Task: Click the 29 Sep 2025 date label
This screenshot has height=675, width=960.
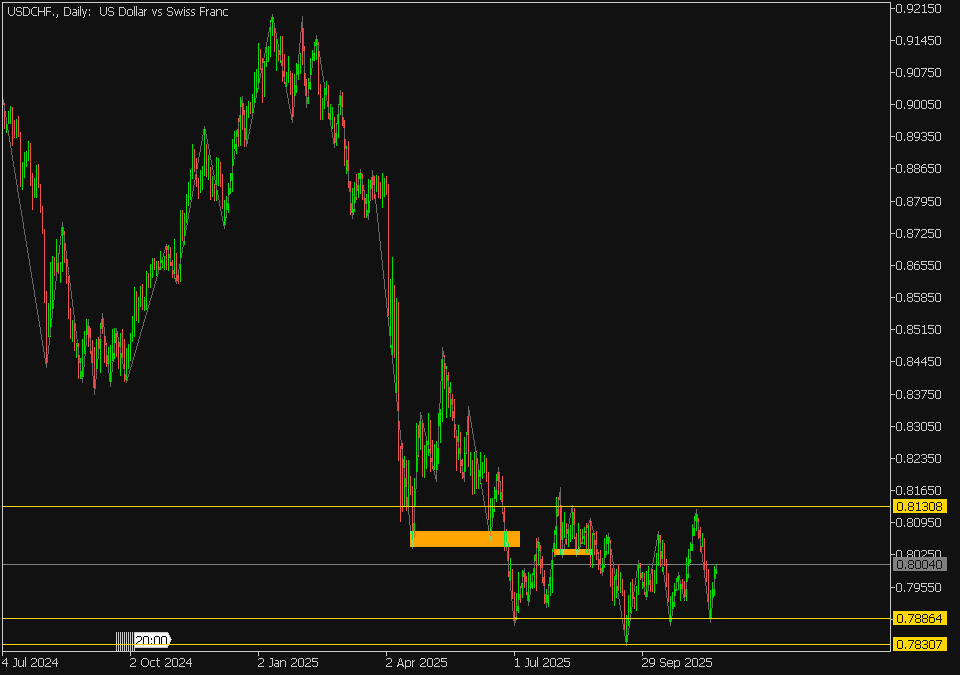Action: (676, 662)
